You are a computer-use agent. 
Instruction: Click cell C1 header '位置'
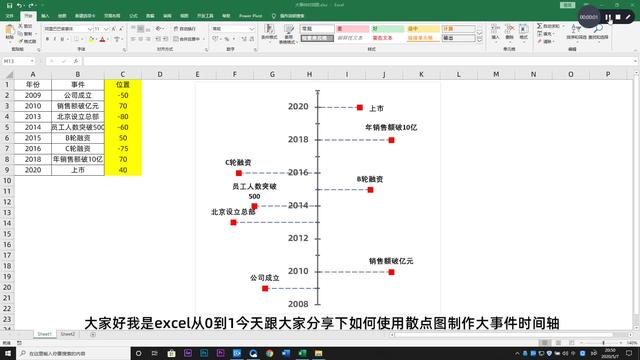(x=123, y=84)
